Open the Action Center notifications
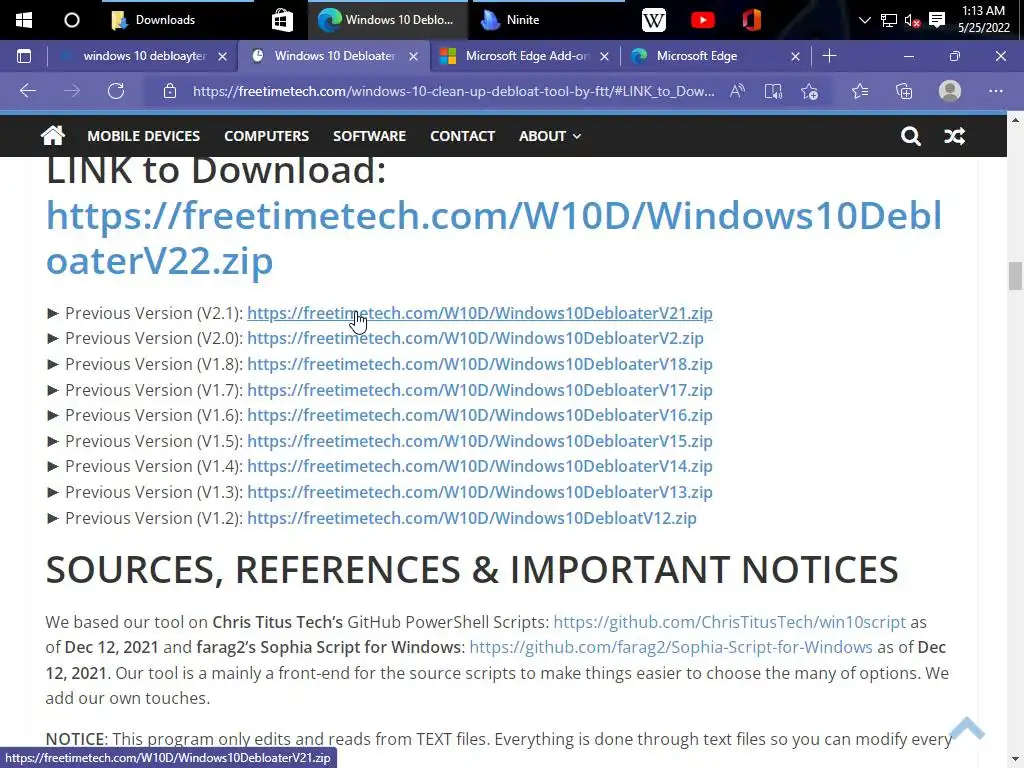Viewport: 1024px width, 768px height. coord(937,20)
